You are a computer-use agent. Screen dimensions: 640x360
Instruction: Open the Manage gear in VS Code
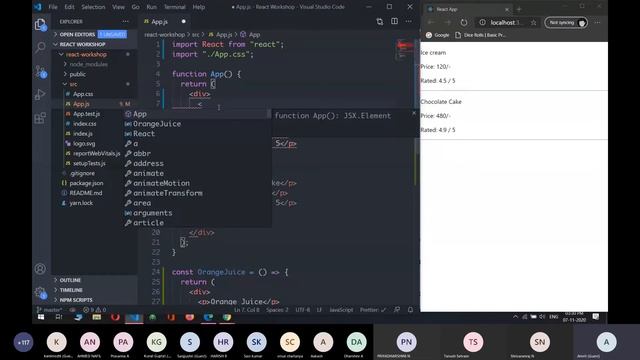coord(40,292)
